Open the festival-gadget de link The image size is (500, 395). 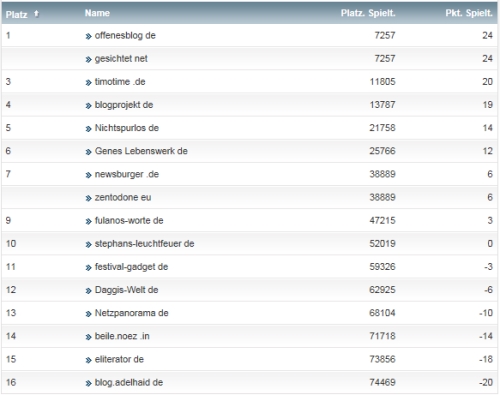click(131, 267)
